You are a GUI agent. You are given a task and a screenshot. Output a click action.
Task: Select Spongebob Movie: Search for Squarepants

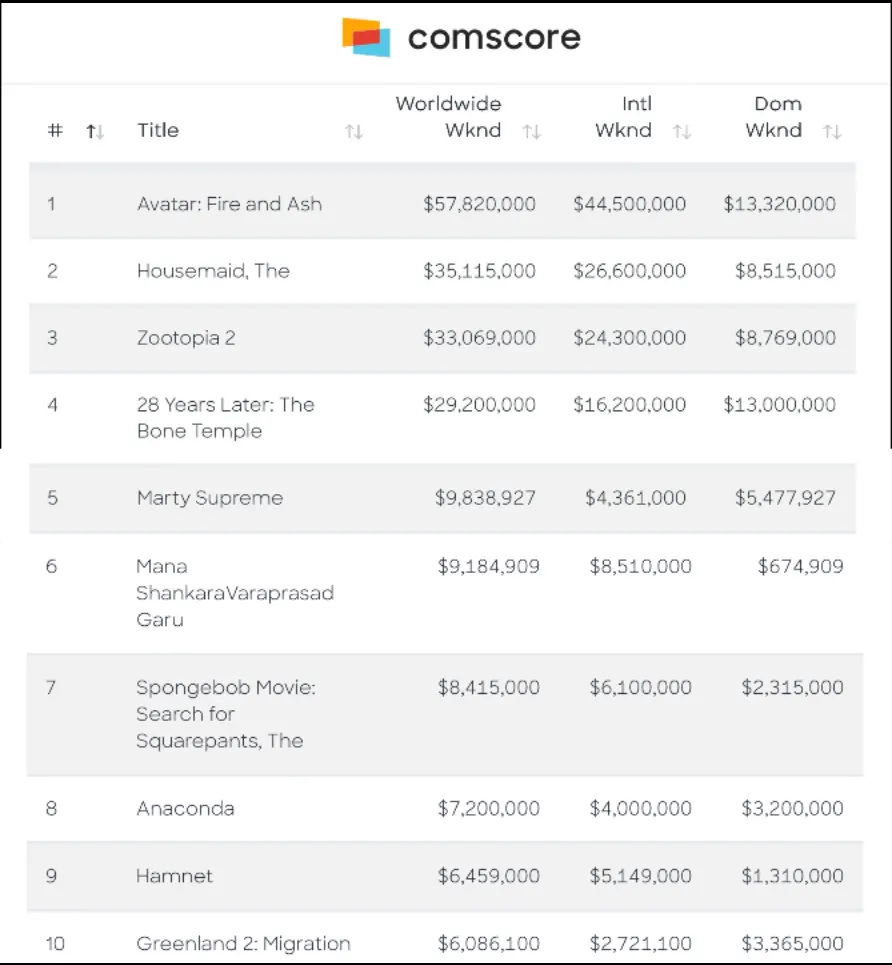226,714
